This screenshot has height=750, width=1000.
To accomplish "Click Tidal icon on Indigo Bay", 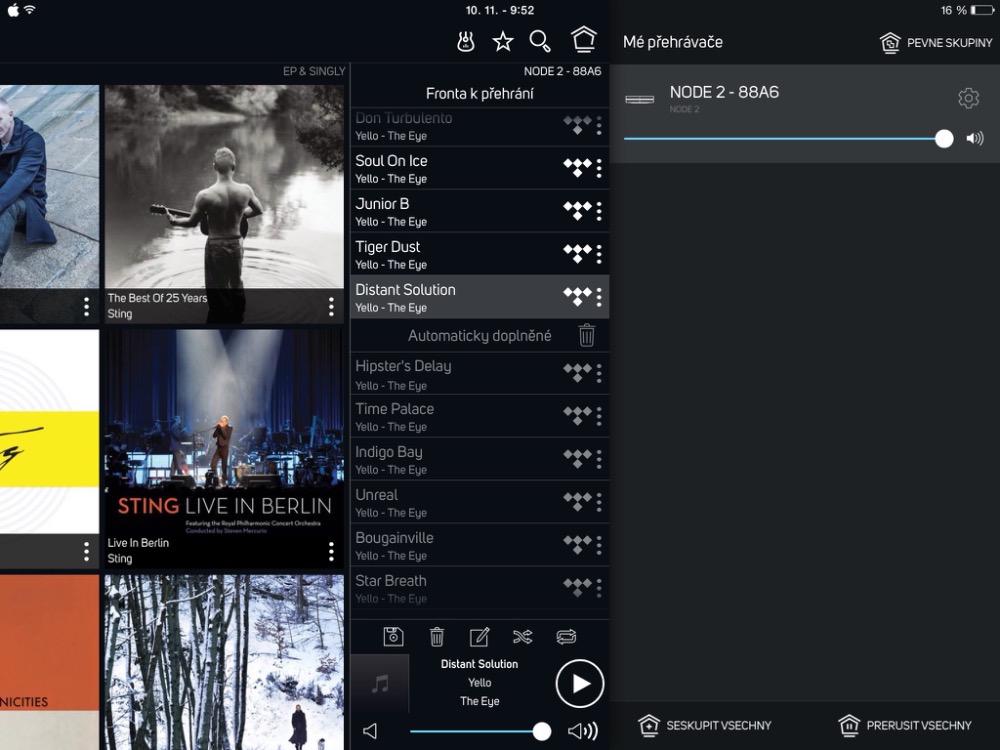I will click(577, 459).
